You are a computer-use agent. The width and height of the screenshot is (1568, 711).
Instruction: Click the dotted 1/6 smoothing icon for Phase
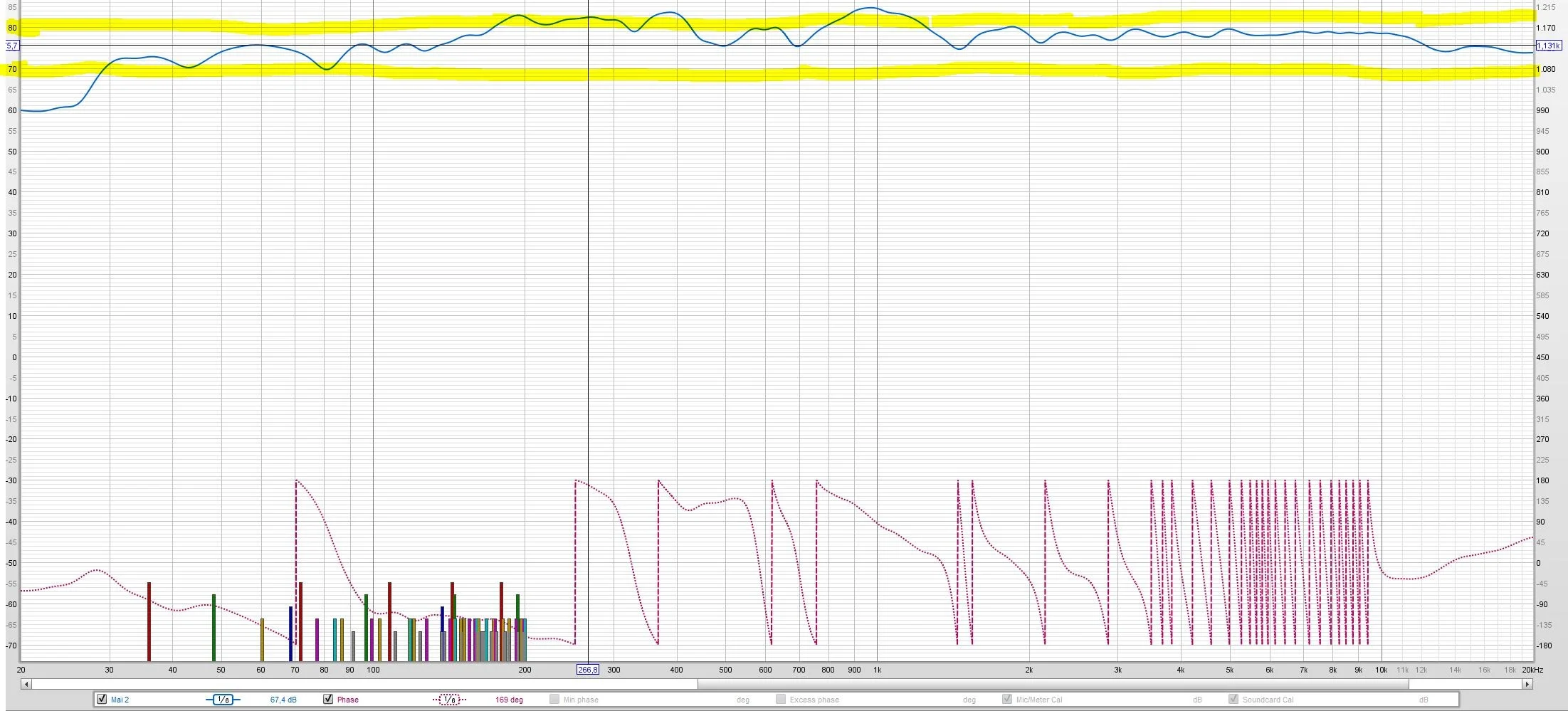449,700
